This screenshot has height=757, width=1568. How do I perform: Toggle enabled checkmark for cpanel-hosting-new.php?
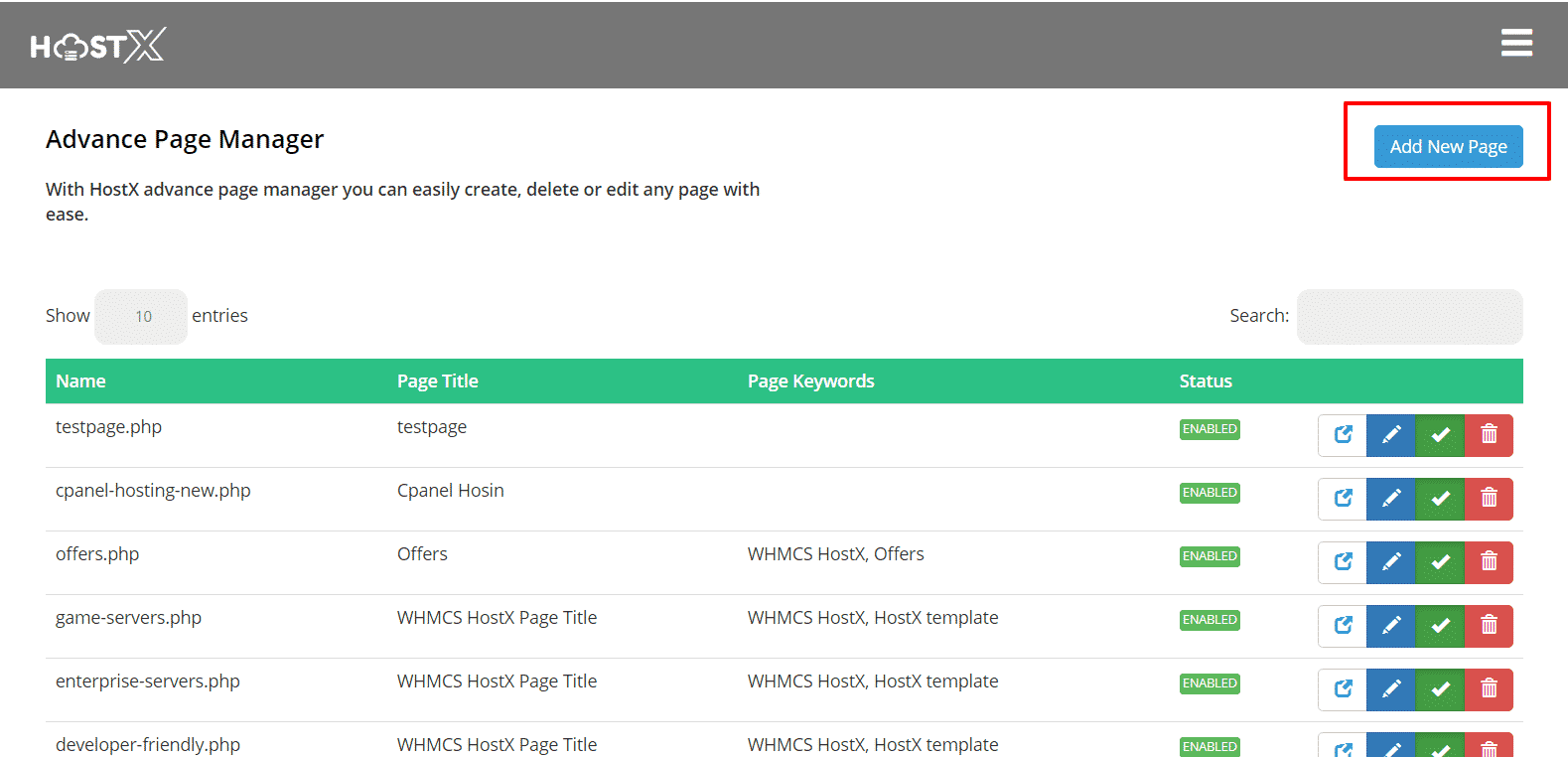click(x=1440, y=499)
